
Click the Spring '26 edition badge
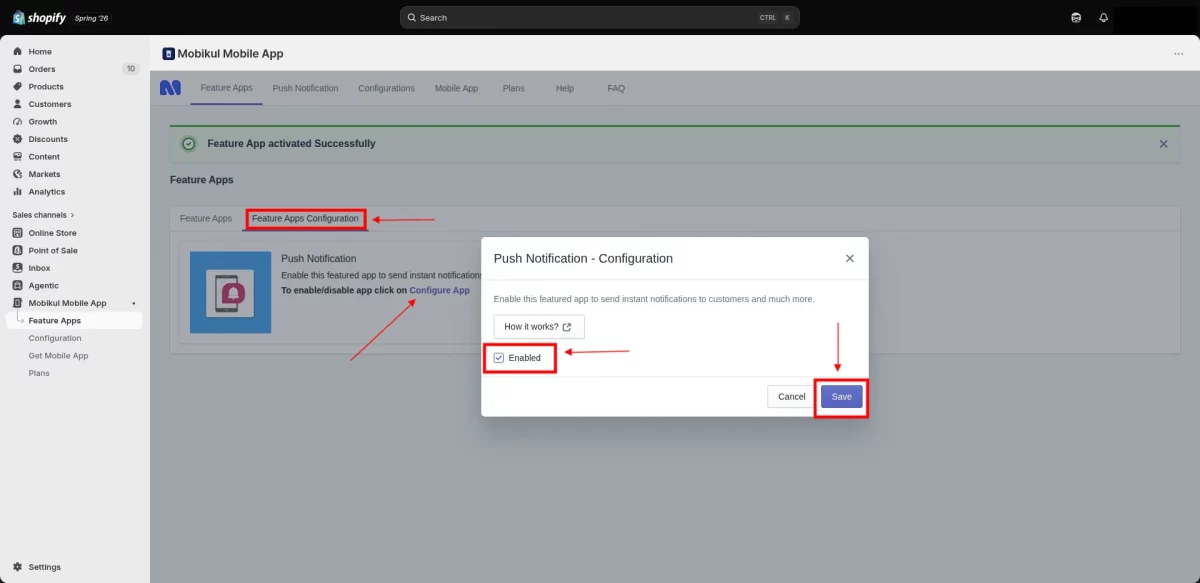[x=91, y=18]
